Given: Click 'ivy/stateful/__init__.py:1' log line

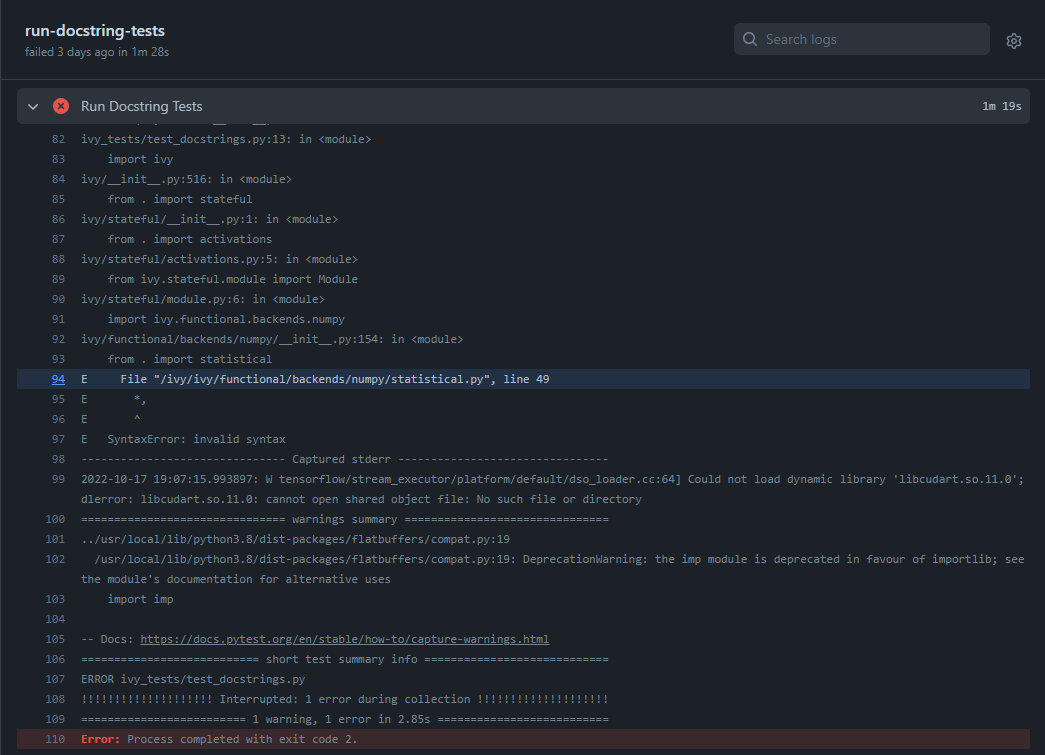Looking at the screenshot, I should [x=209, y=219].
